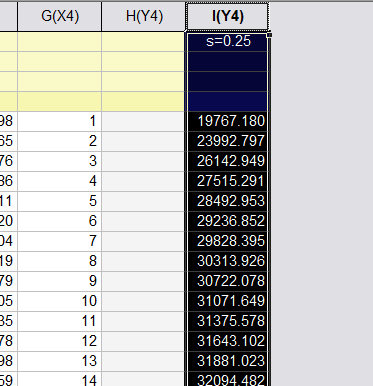Screen dimensions: 373x386
Task: Click G(X4) cell containing 4
Action: [60, 181]
